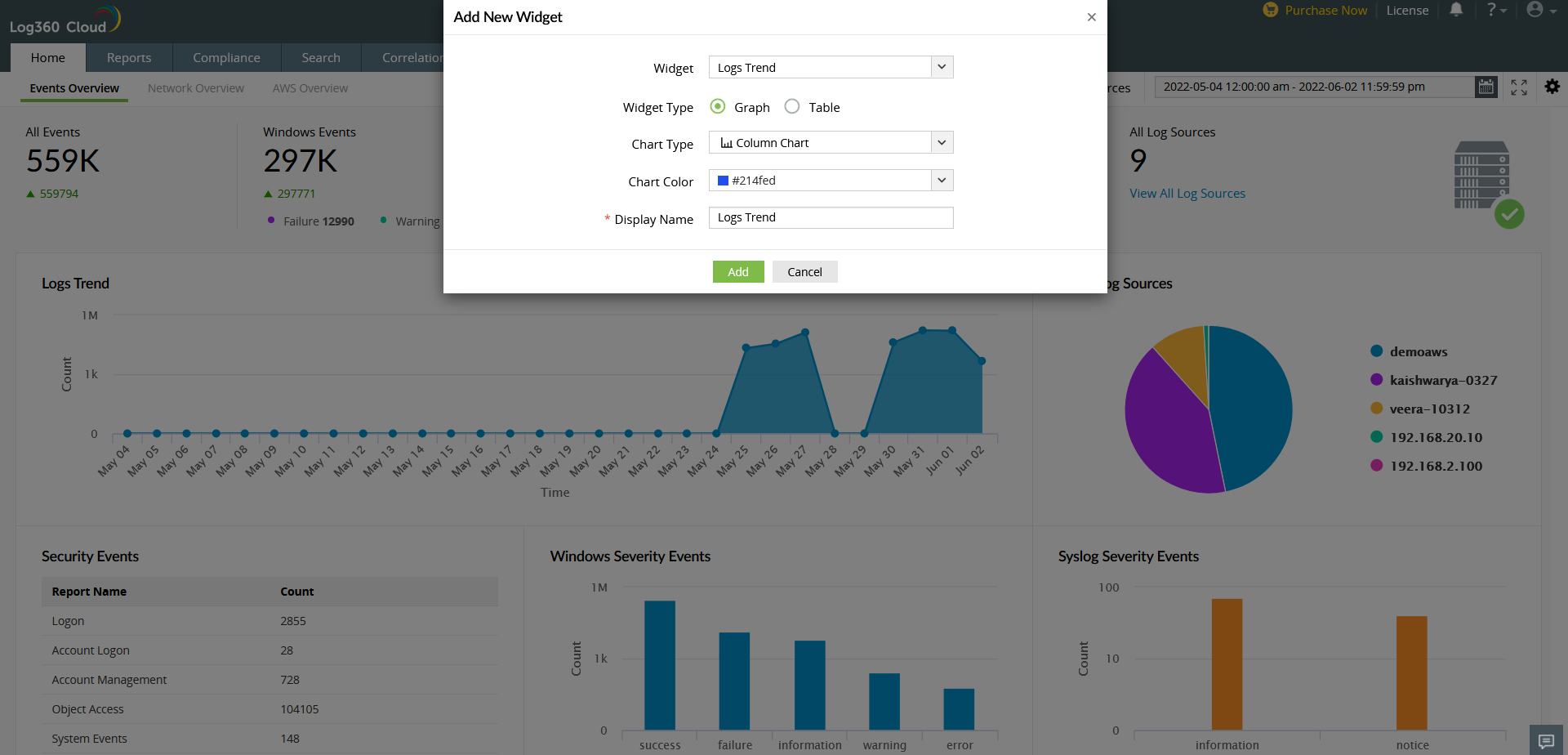Open the Widget dropdown showing Logs Trend
Viewport: 1568px width, 755px height.
pyautogui.click(x=831, y=67)
